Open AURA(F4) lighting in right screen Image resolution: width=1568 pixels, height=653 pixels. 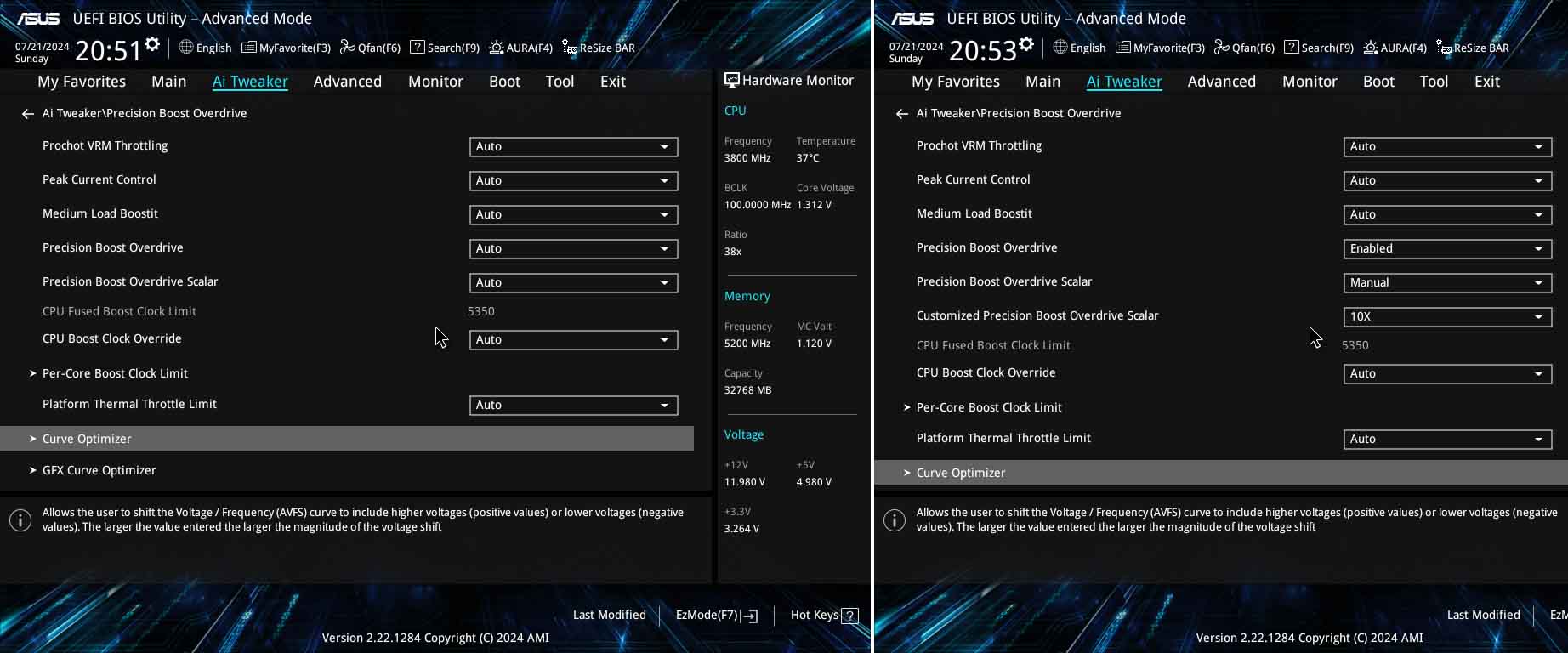1395,48
